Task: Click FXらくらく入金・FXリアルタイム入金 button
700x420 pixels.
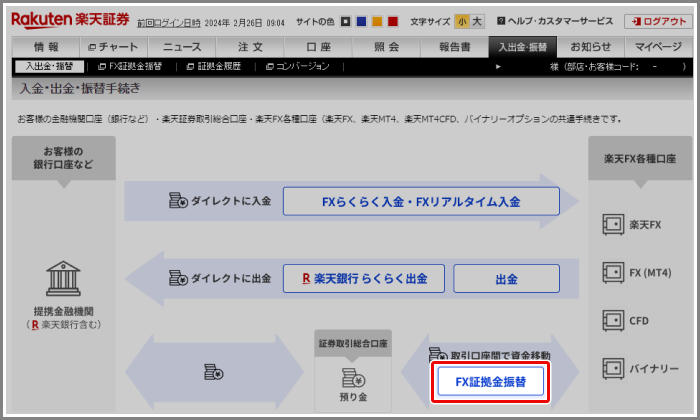Action: pyautogui.click(x=421, y=202)
